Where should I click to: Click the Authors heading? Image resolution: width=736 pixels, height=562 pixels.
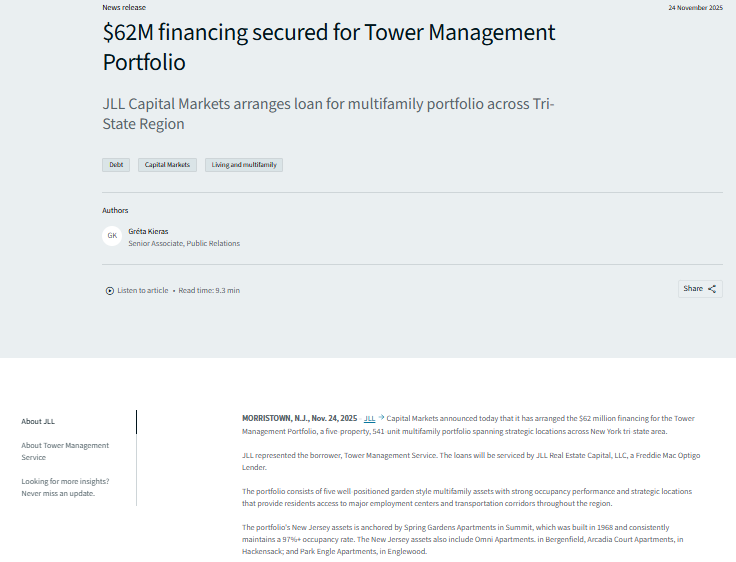pyautogui.click(x=115, y=210)
